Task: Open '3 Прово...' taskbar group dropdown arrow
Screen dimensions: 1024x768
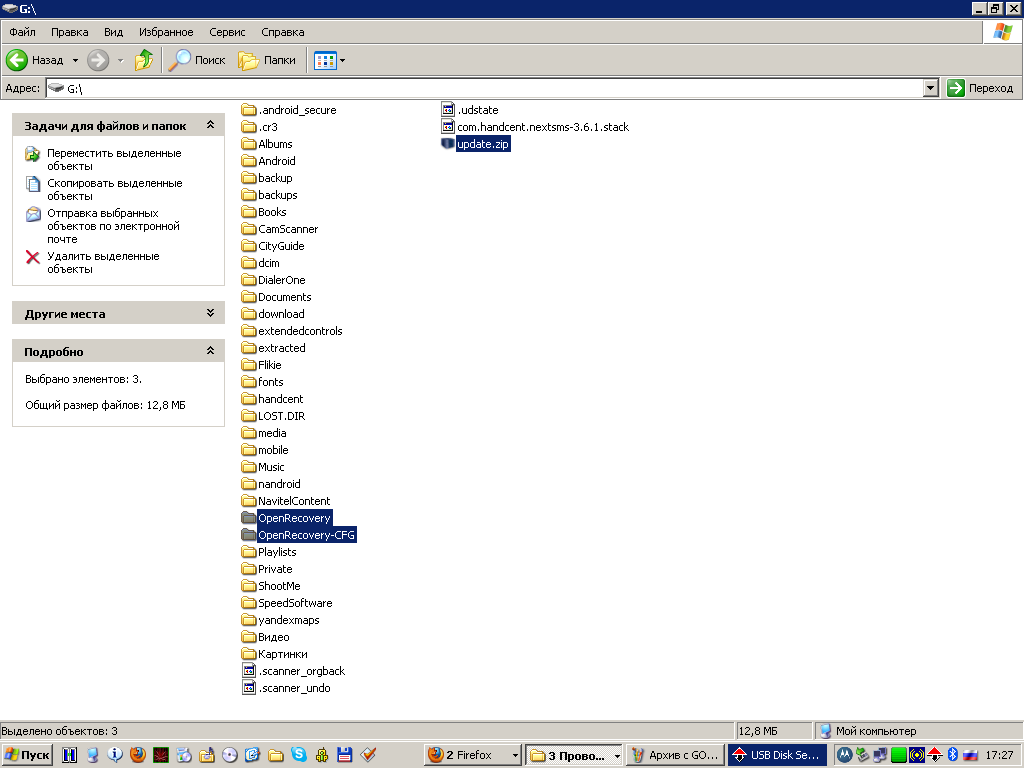Action: tap(617, 756)
